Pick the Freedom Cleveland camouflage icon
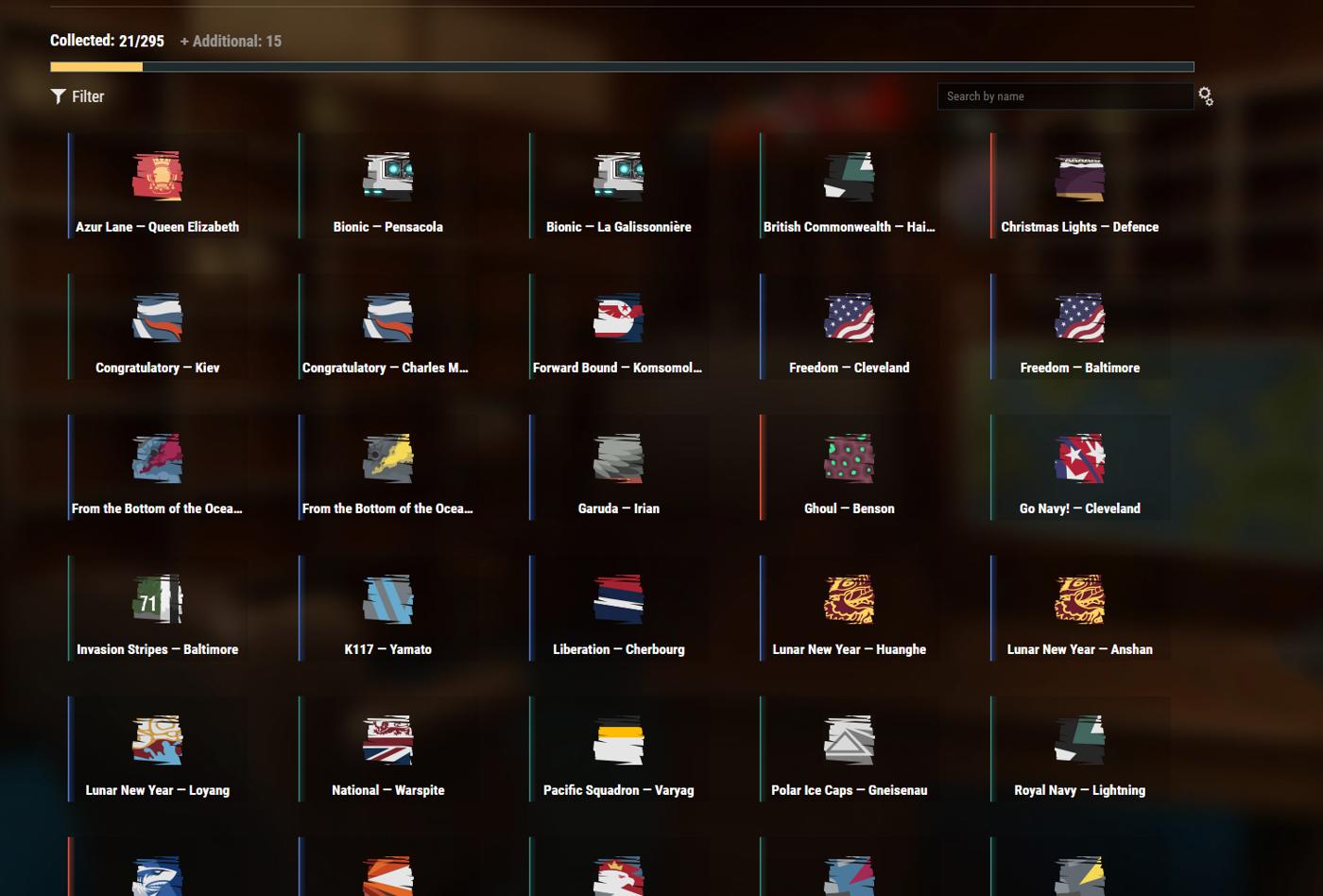Image resolution: width=1323 pixels, height=896 pixels. [x=849, y=317]
